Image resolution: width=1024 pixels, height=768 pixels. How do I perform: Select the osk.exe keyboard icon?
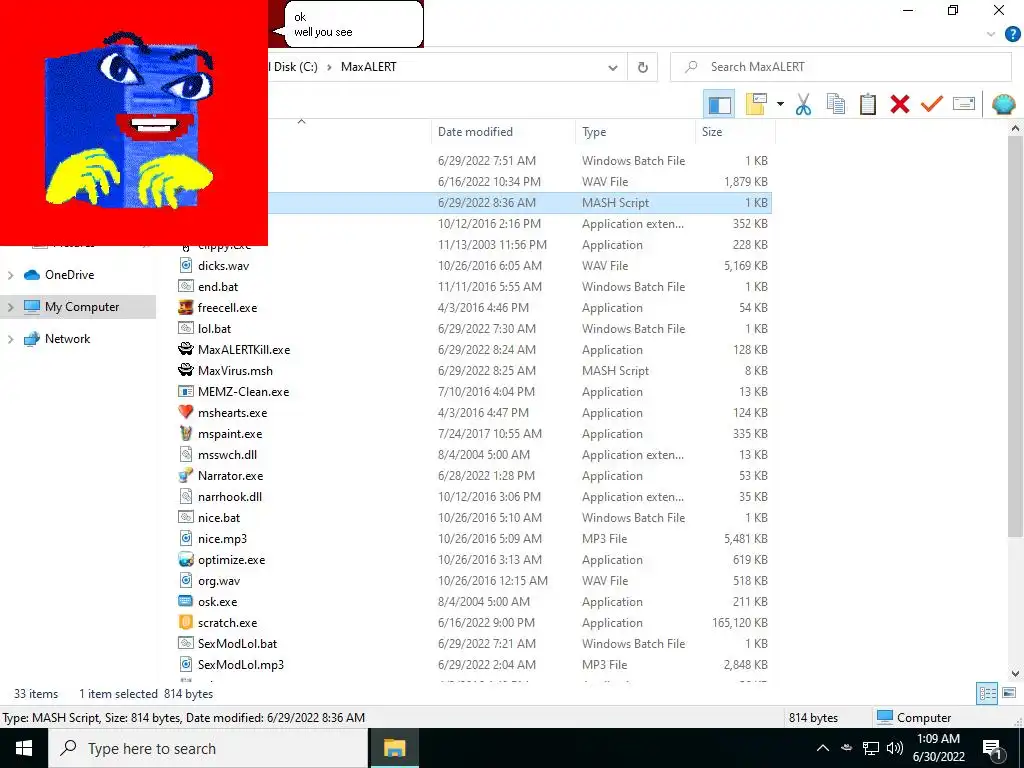click(186, 601)
